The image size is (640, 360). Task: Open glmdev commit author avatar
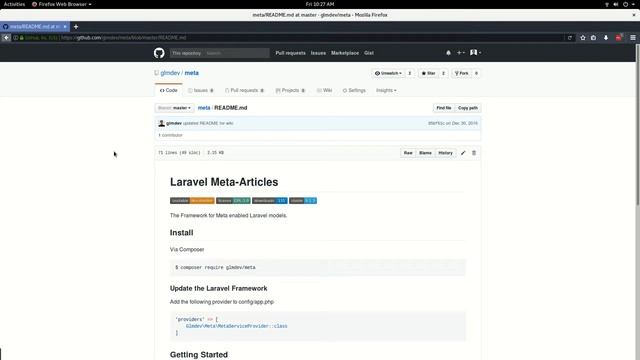pos(162,123)
